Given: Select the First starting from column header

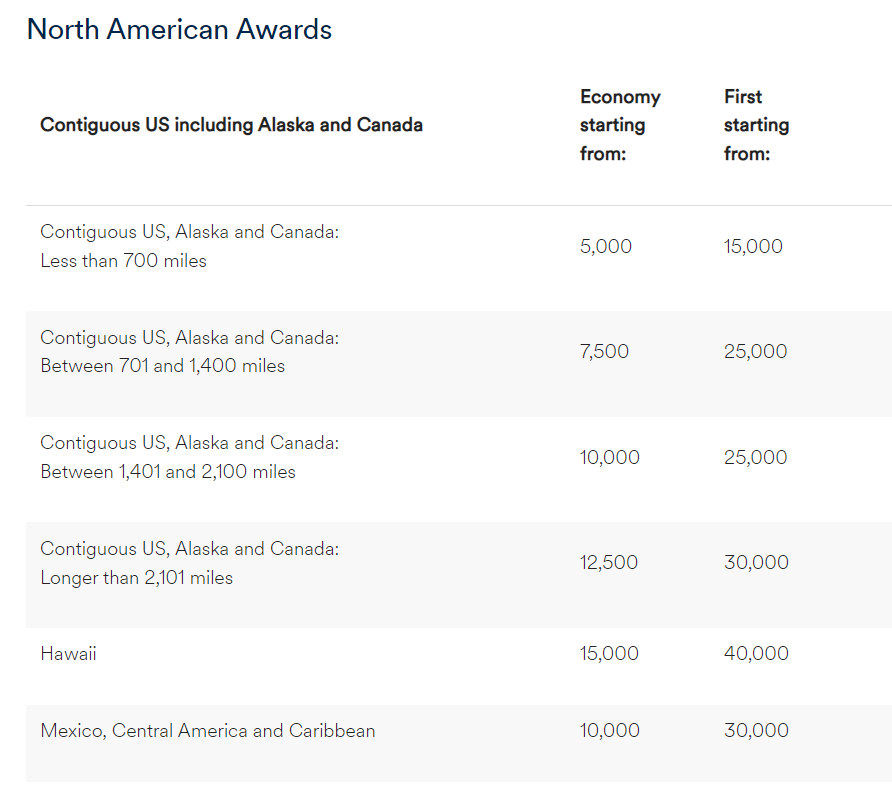Looking at the screenshot, I should tap(756, 125).
